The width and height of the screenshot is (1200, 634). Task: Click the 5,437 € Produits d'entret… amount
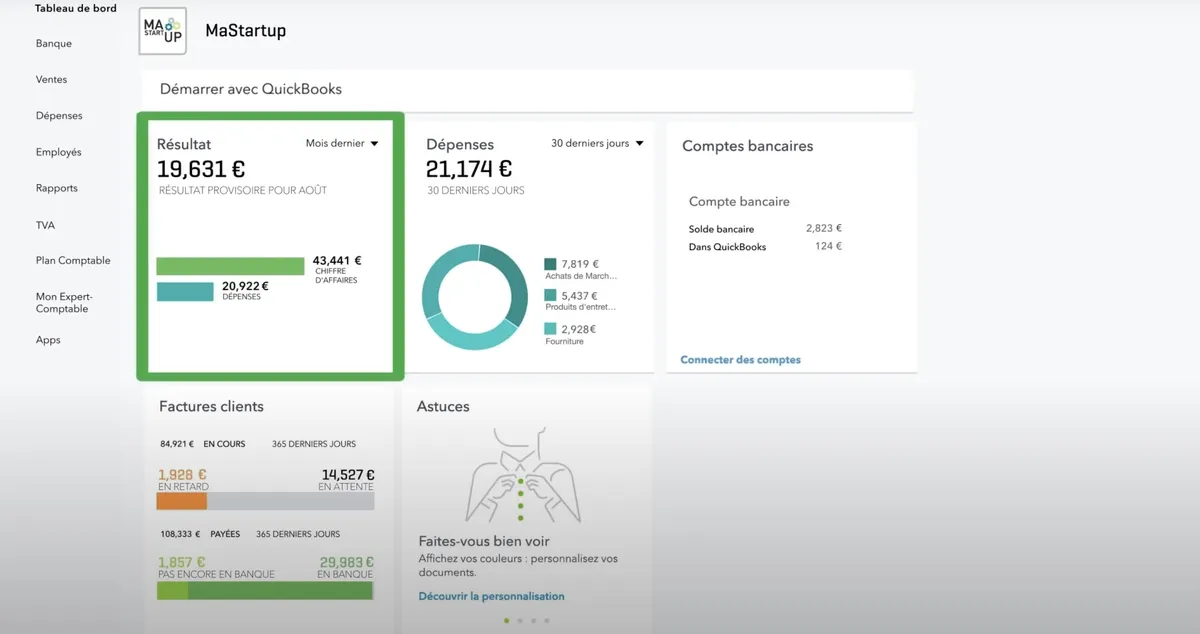click(x=580, y=296)
